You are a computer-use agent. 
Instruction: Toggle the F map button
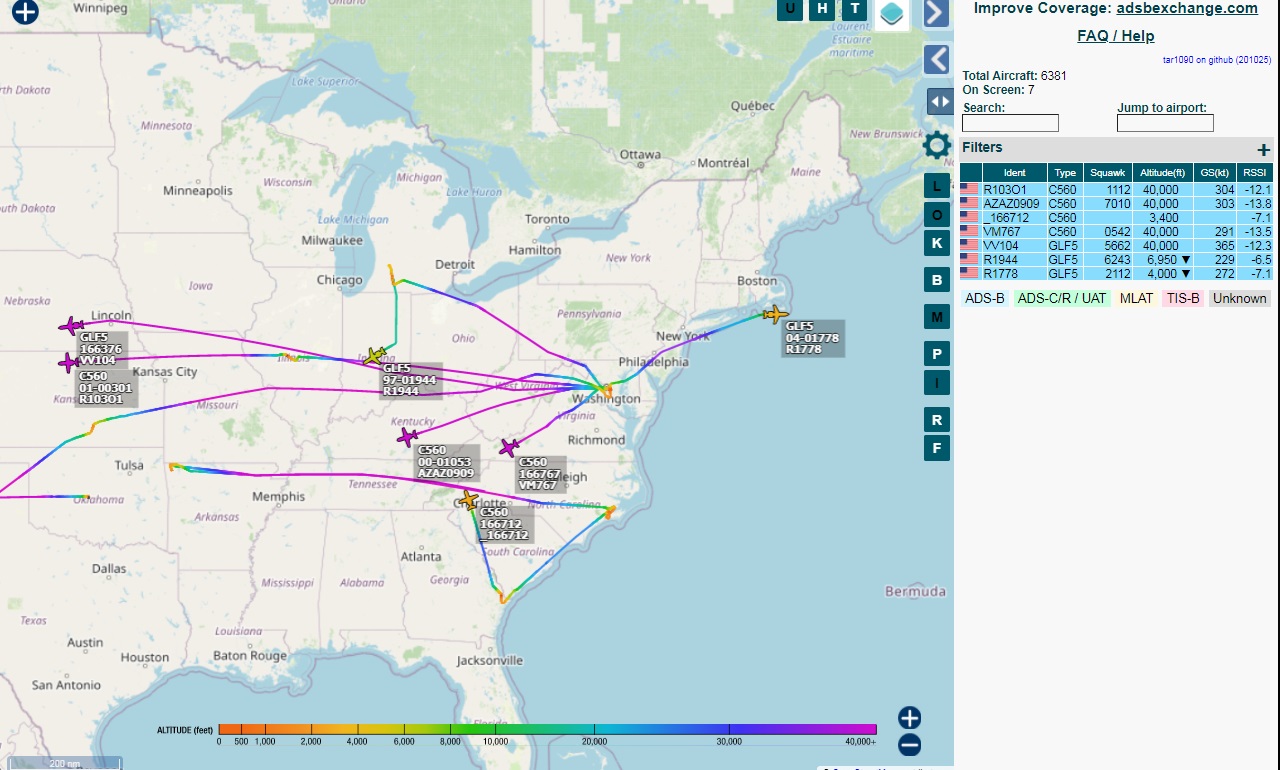(x=937, y=448)
